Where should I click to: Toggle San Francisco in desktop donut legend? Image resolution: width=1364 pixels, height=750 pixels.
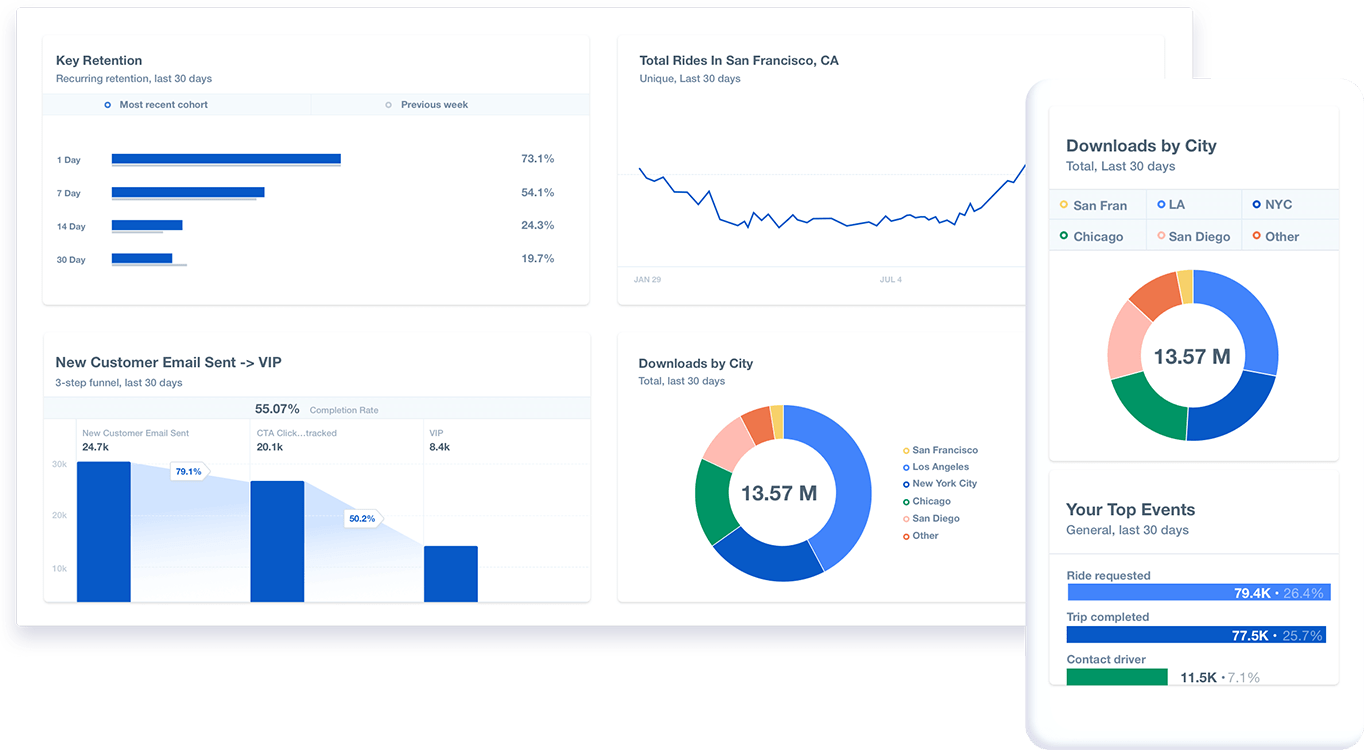940,451
